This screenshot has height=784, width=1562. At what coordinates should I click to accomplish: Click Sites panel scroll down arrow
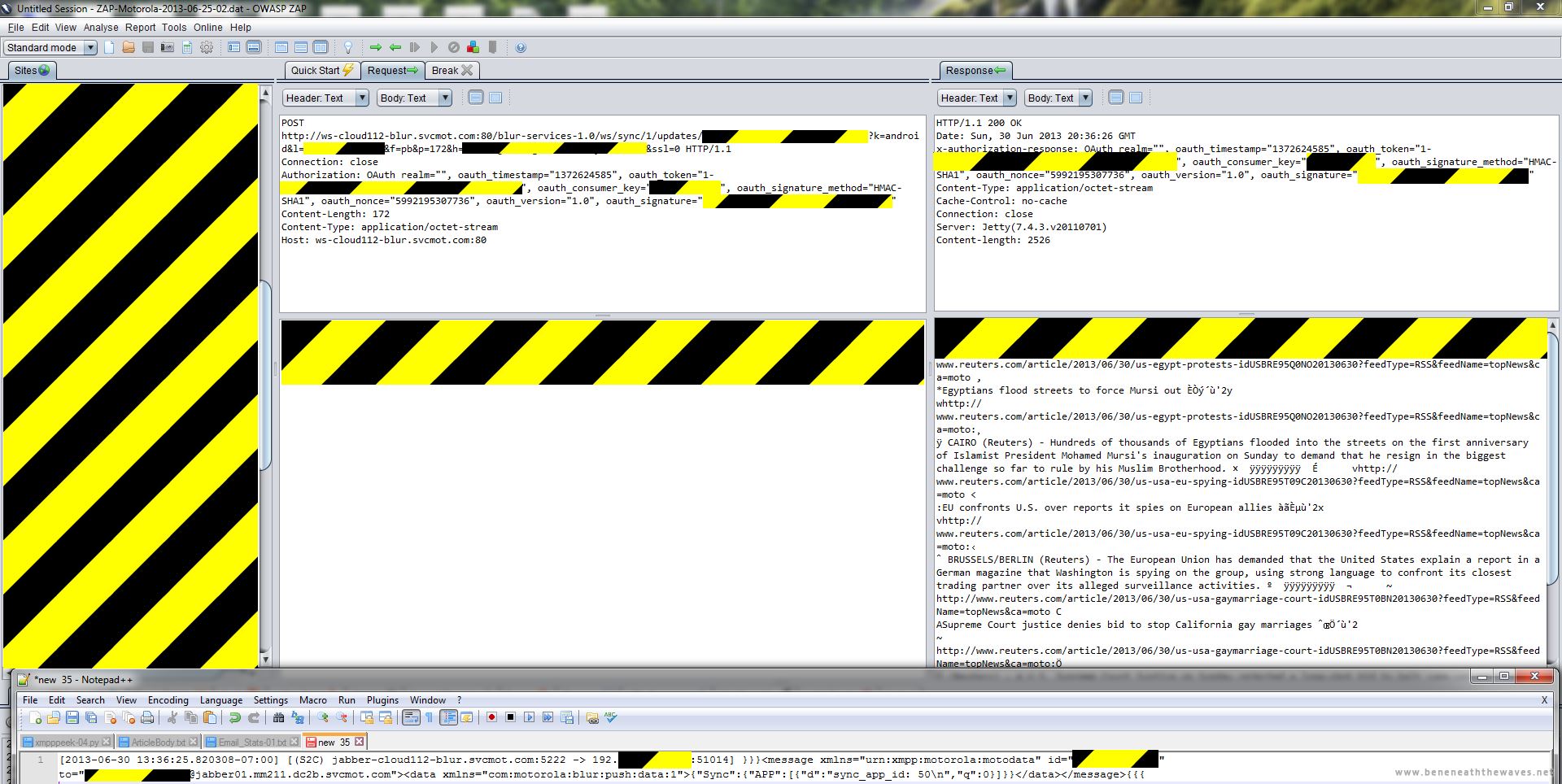tap(265, 659)
